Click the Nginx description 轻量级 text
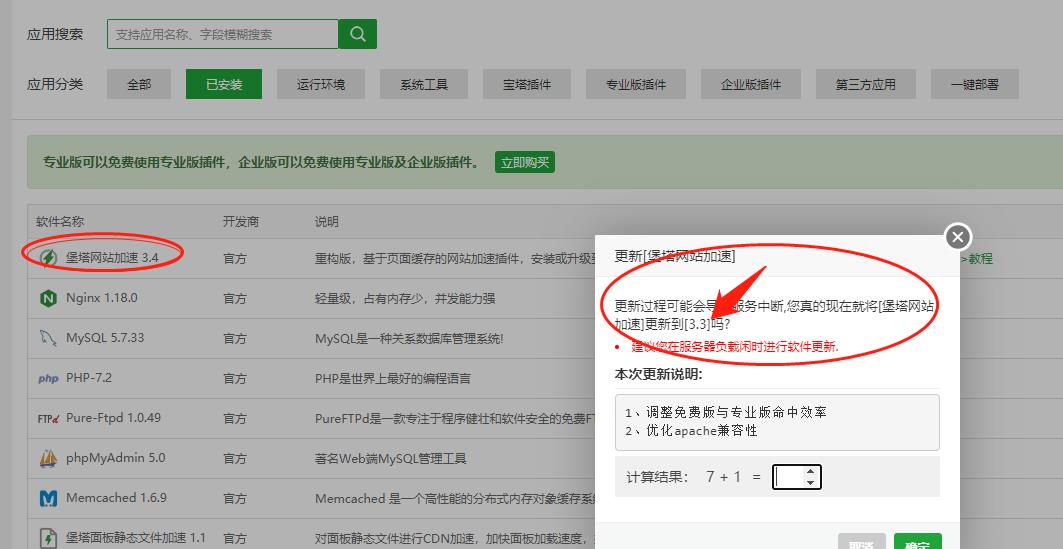Screen dimensions: 1063x549 click(x=405, y=298)
